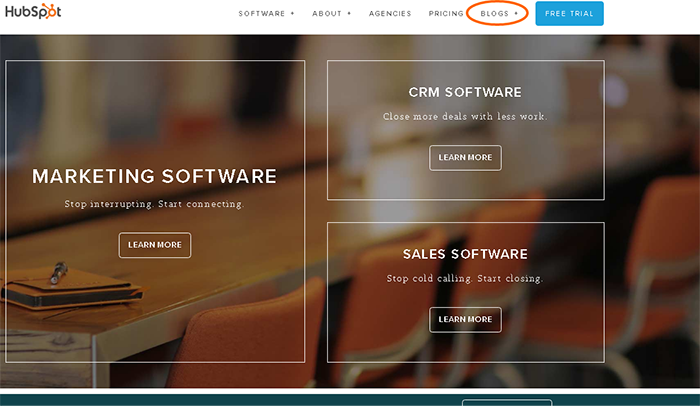Expand the Software dropdown arrow

pyautogui.click(x=292, y=13)
